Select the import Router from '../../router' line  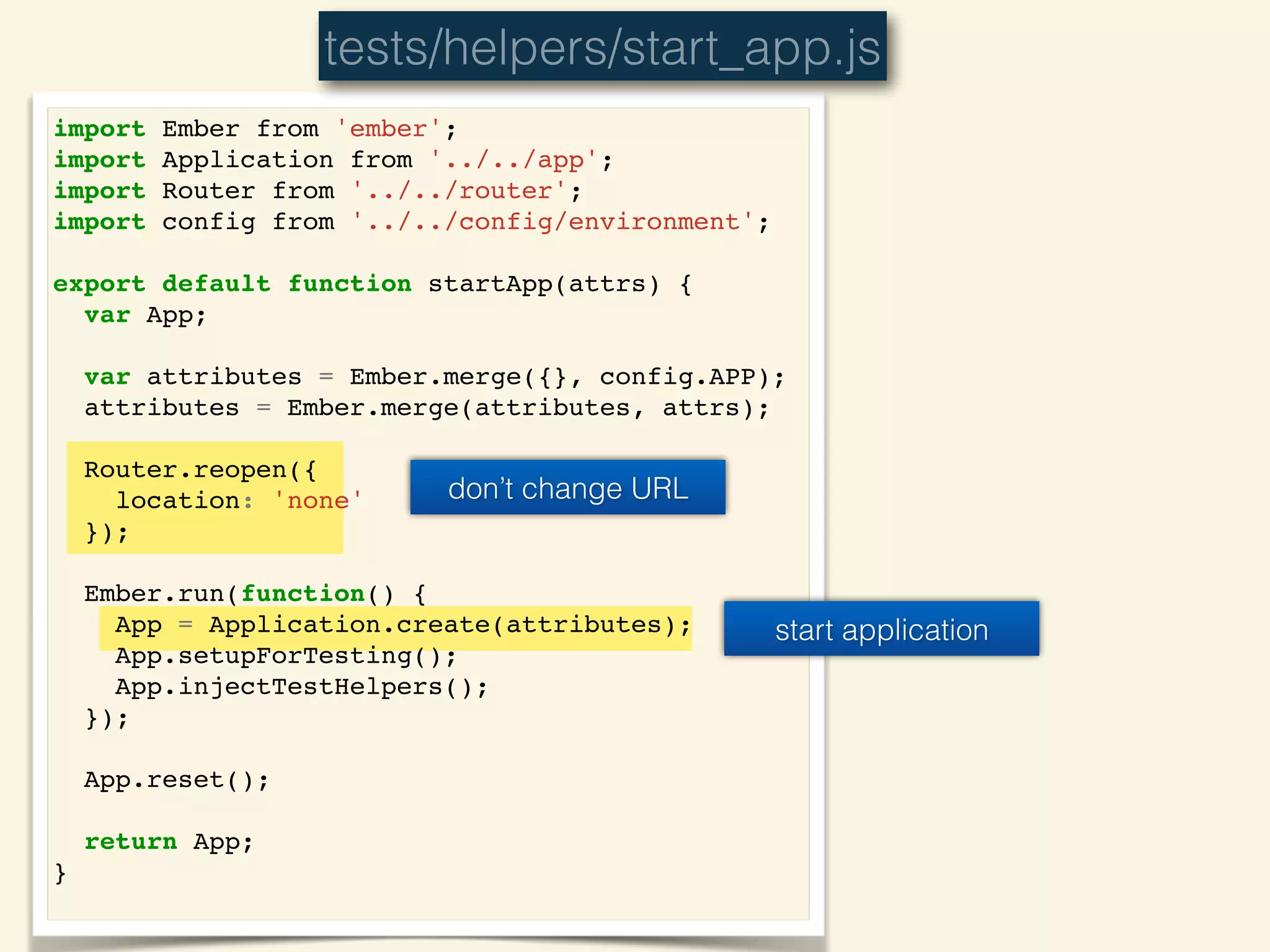point(317,191)
